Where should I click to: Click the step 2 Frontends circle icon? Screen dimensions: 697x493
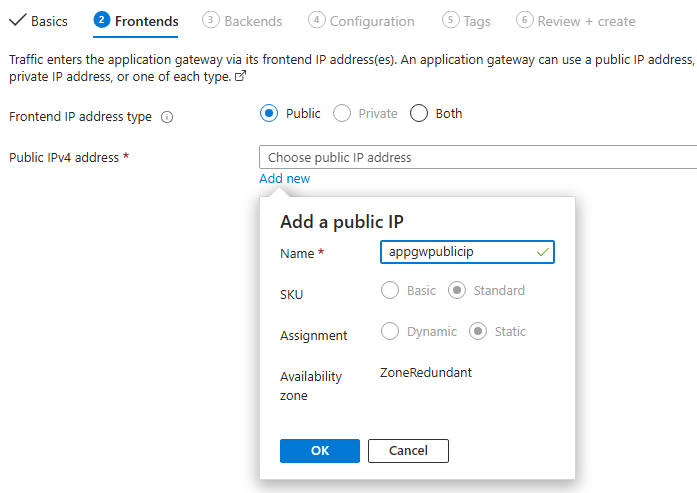[x=102, y=21]
